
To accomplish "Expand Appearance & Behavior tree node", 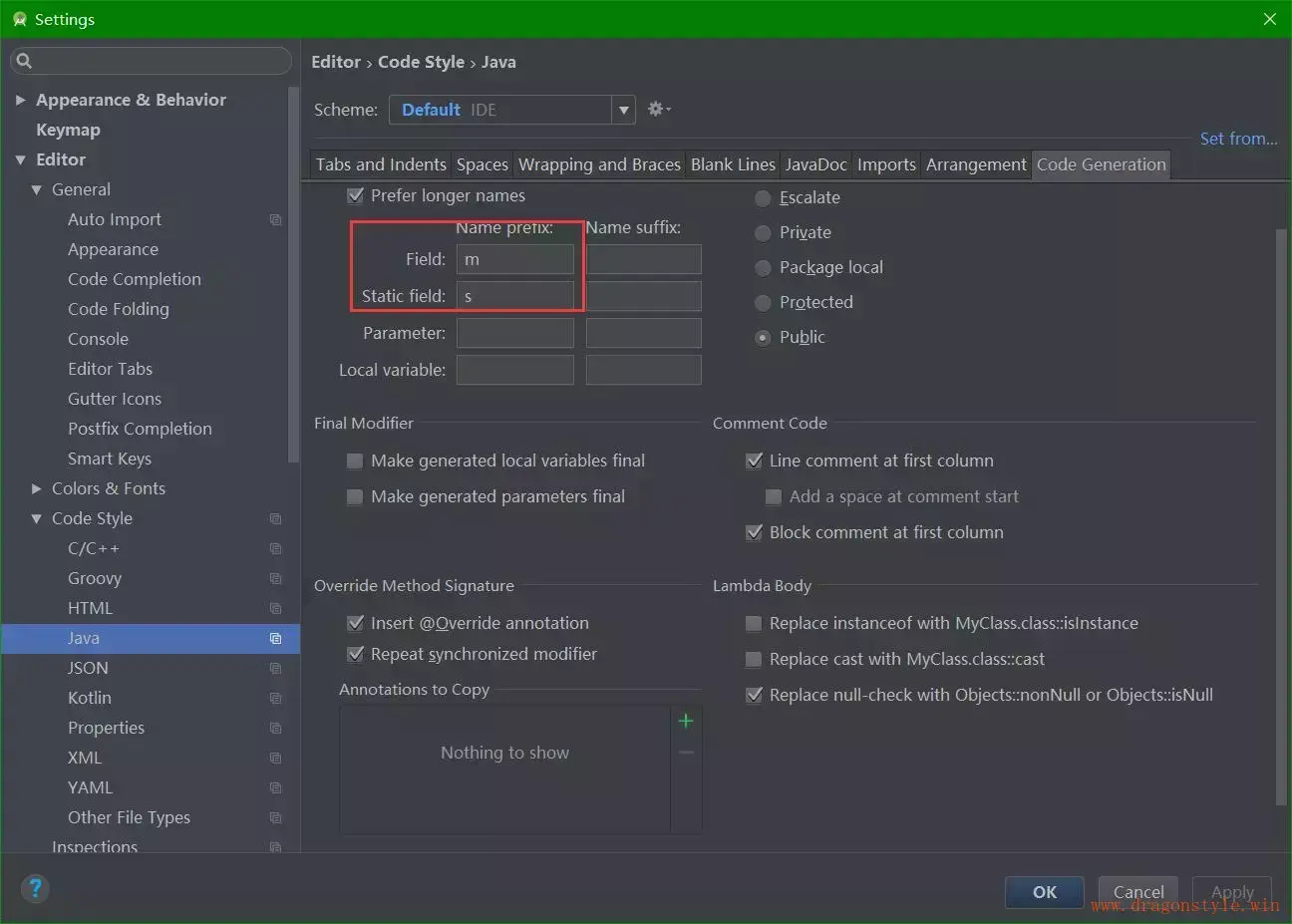I will tap(20, 100).
